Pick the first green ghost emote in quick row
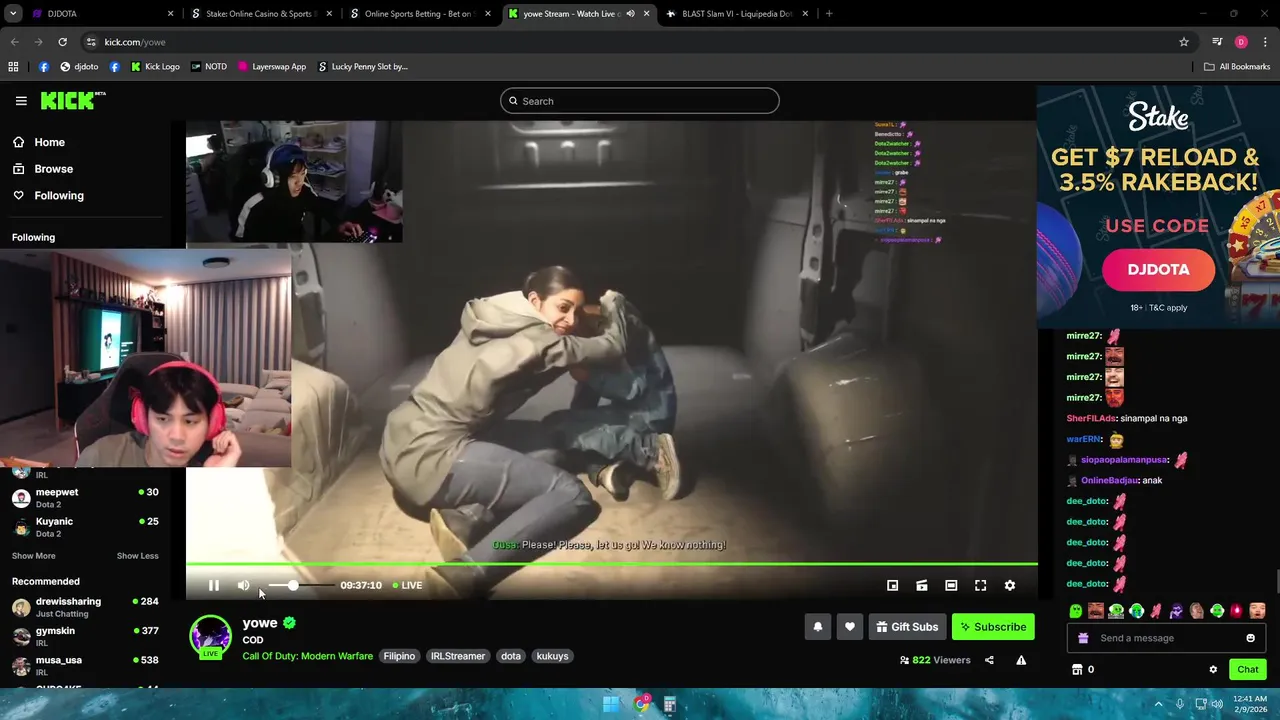 tap(1076, 611)
